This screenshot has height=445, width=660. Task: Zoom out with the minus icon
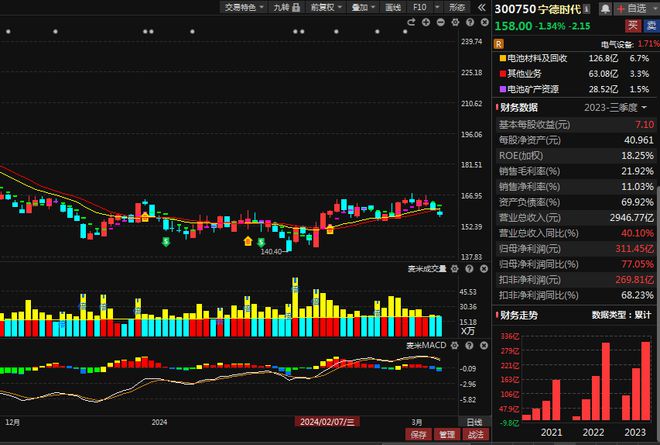click(440, 22)
